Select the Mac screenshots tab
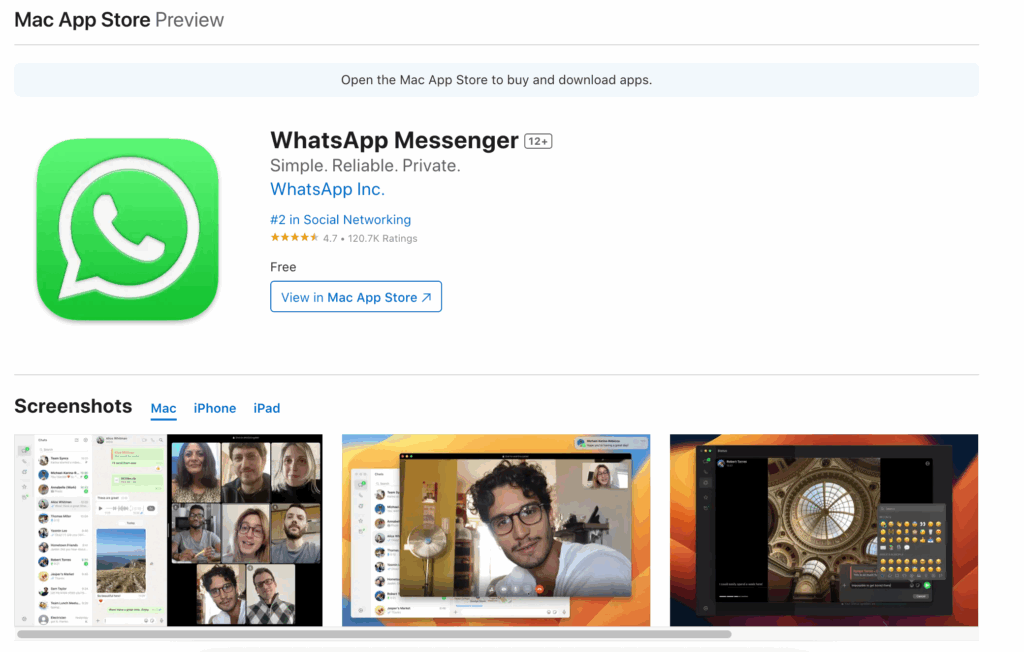The image size is (1024, 652). coord(163,408)
